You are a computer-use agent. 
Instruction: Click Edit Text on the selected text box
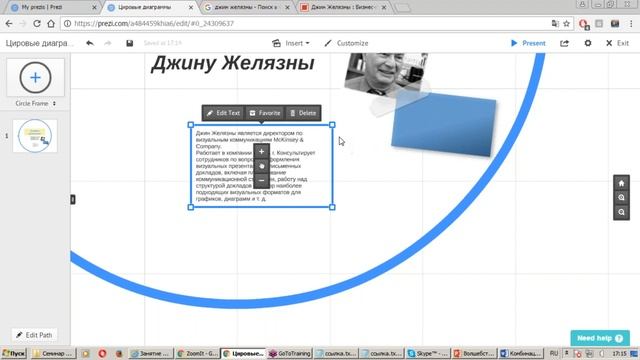pyautogui.click(x=223, y=113)
